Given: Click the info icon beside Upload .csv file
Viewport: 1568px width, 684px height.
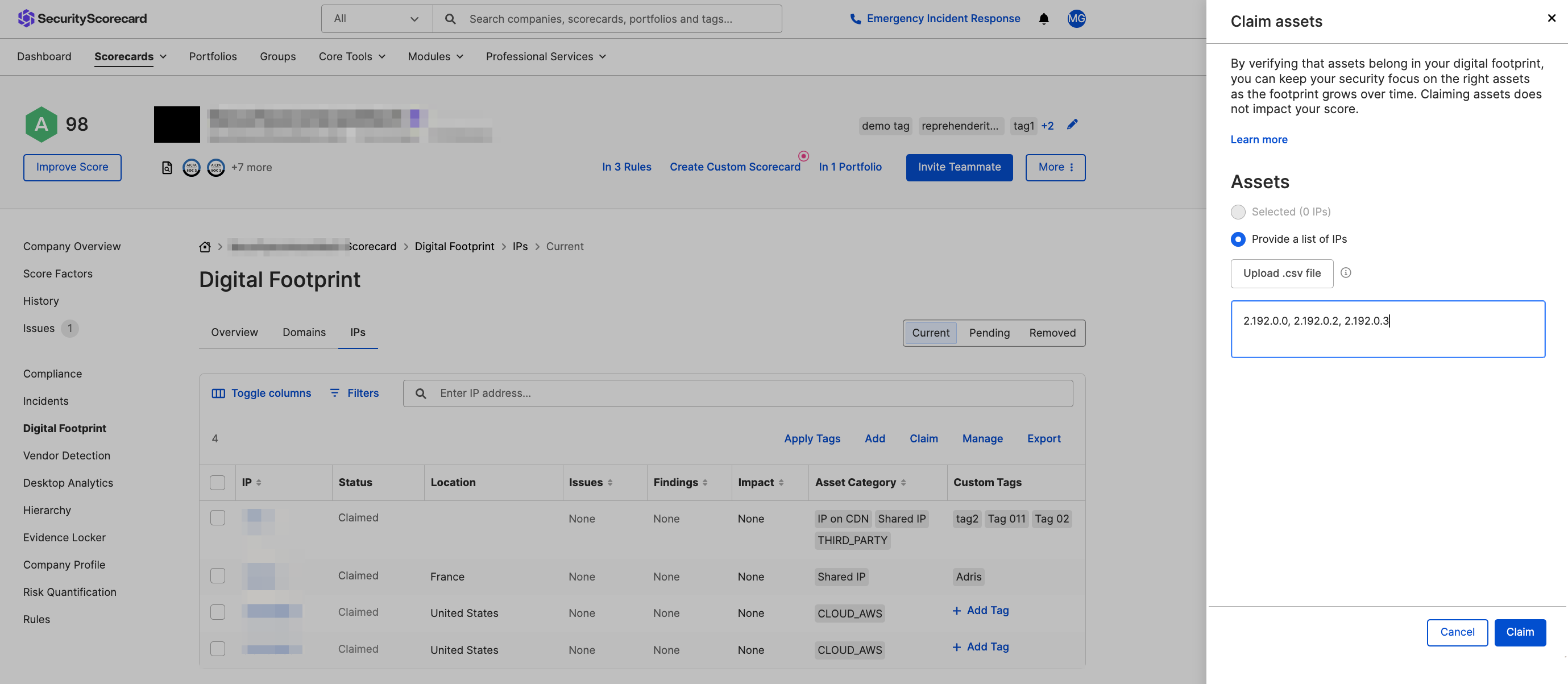Looking at the screenshot, I should [x=1345, y=272].
